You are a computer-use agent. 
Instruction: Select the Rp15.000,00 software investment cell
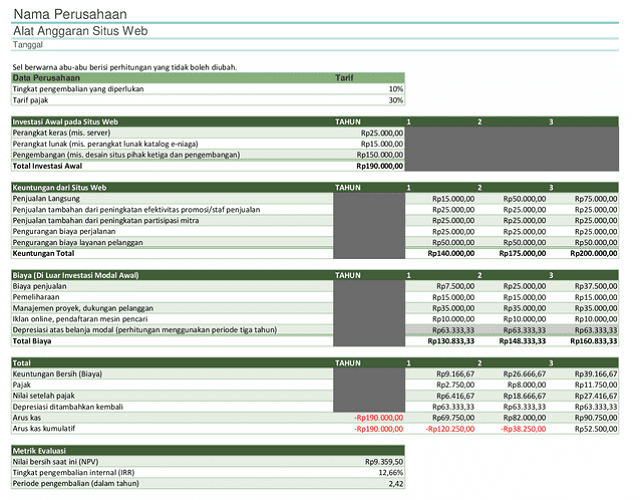click(382, 144)
